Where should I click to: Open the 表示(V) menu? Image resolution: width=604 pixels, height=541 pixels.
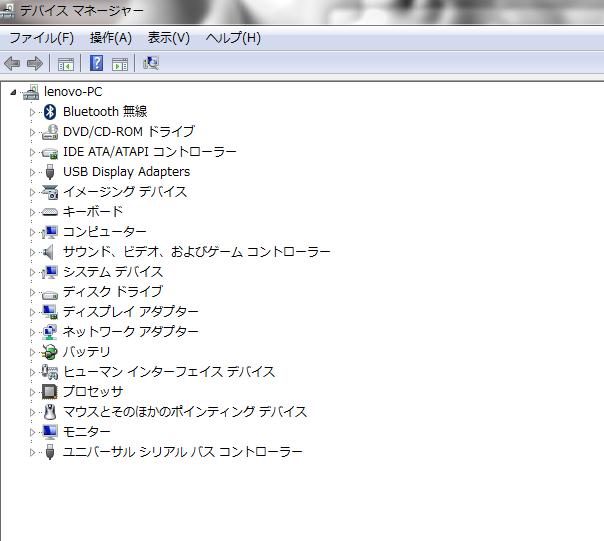[169, 38]
